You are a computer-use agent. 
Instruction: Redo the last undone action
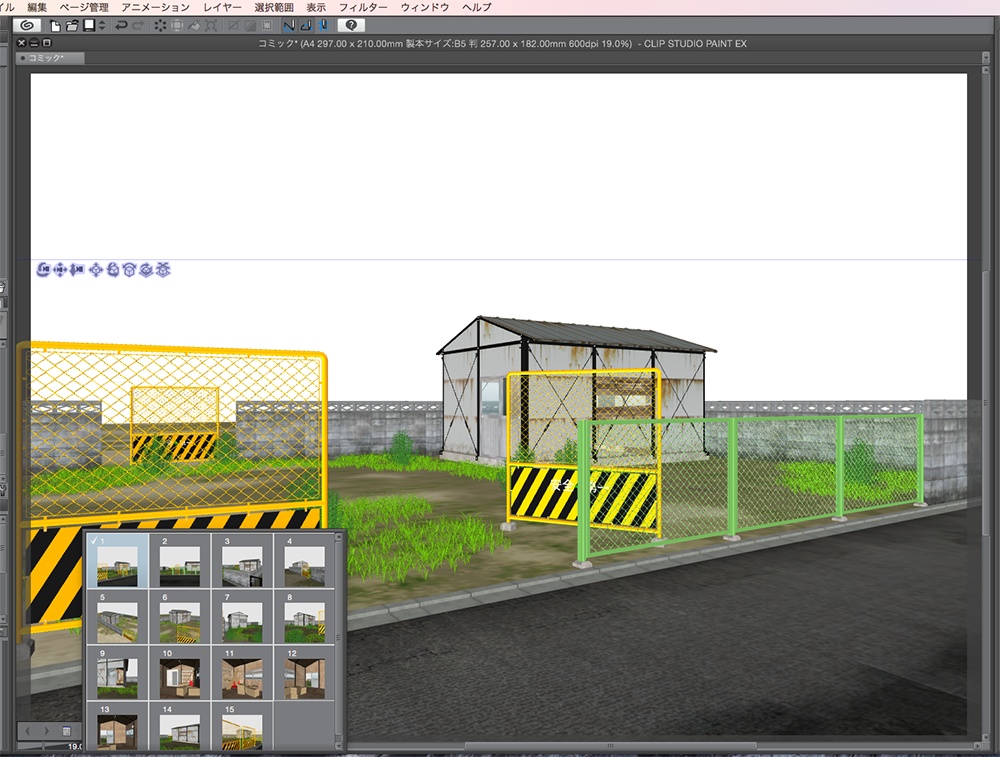138,26
